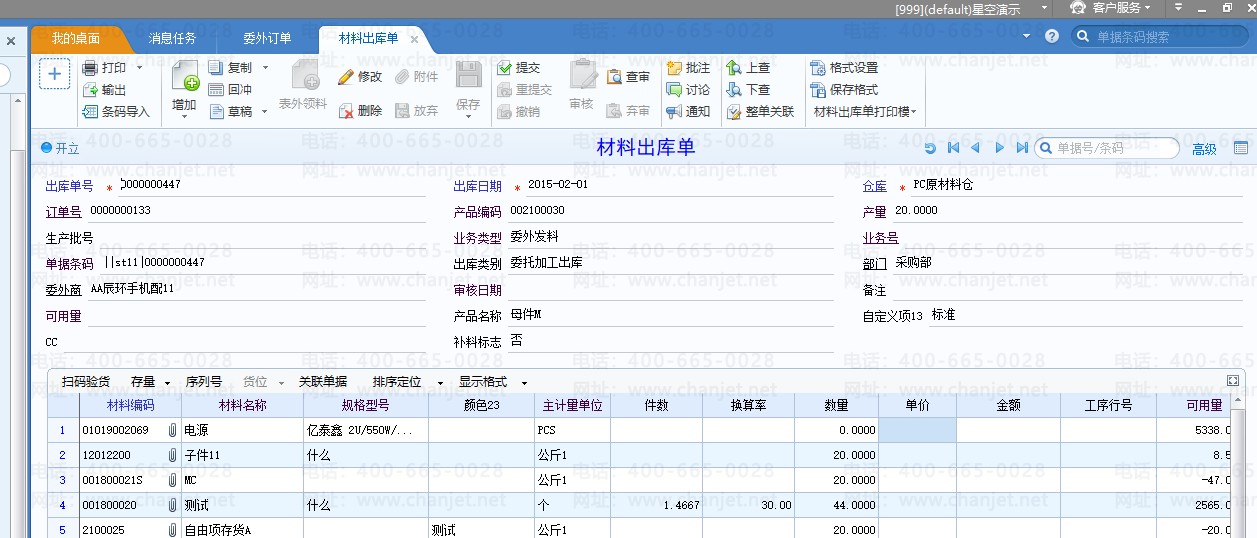
Task: Open the 材料出库单打印模 template dropdown
Action: (x=865, y=112)
